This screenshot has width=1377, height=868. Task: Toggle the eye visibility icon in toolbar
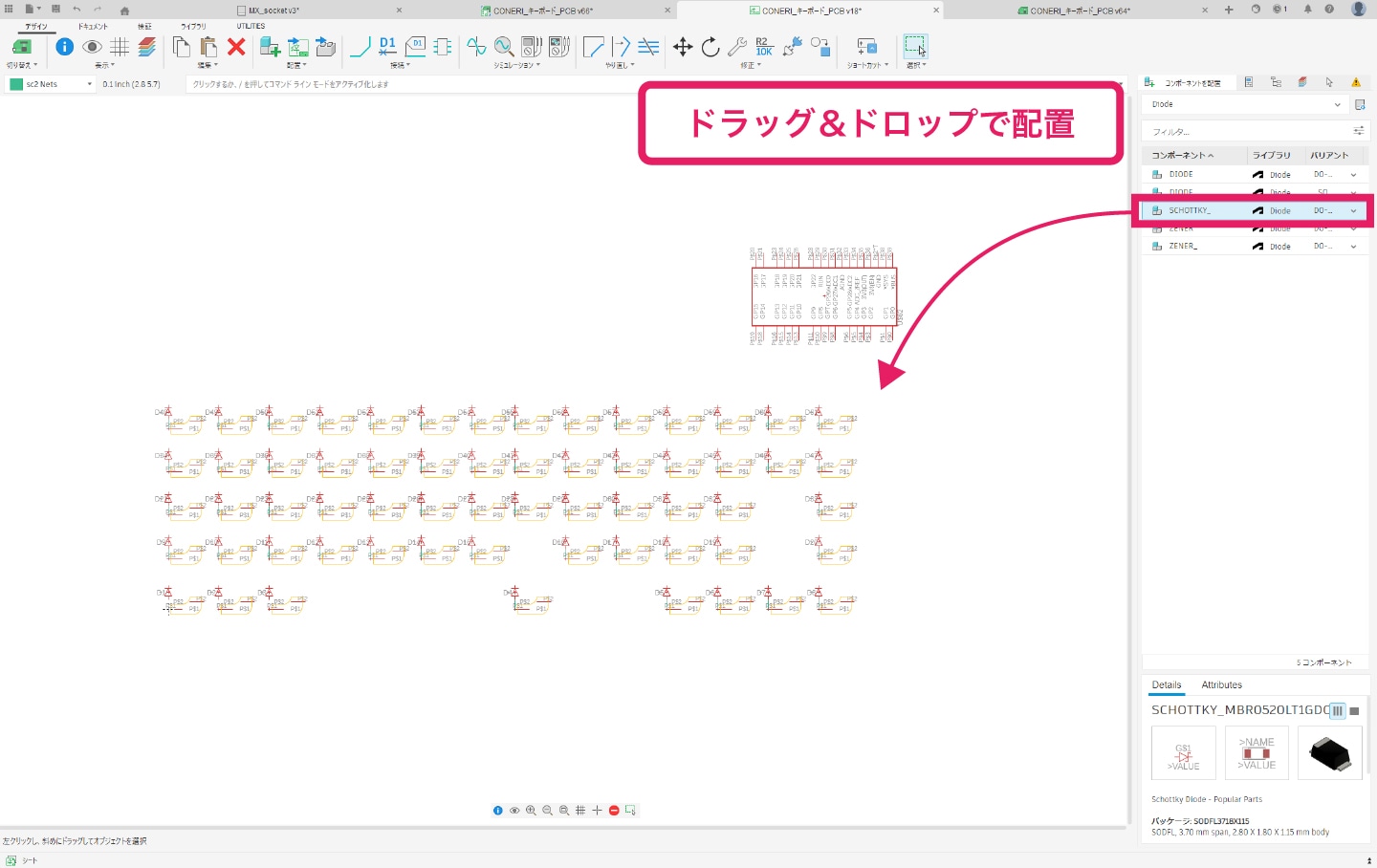92,47
